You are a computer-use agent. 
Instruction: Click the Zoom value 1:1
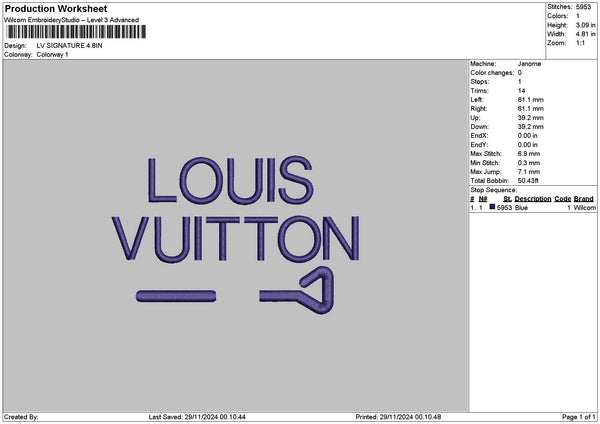[580, 43]
